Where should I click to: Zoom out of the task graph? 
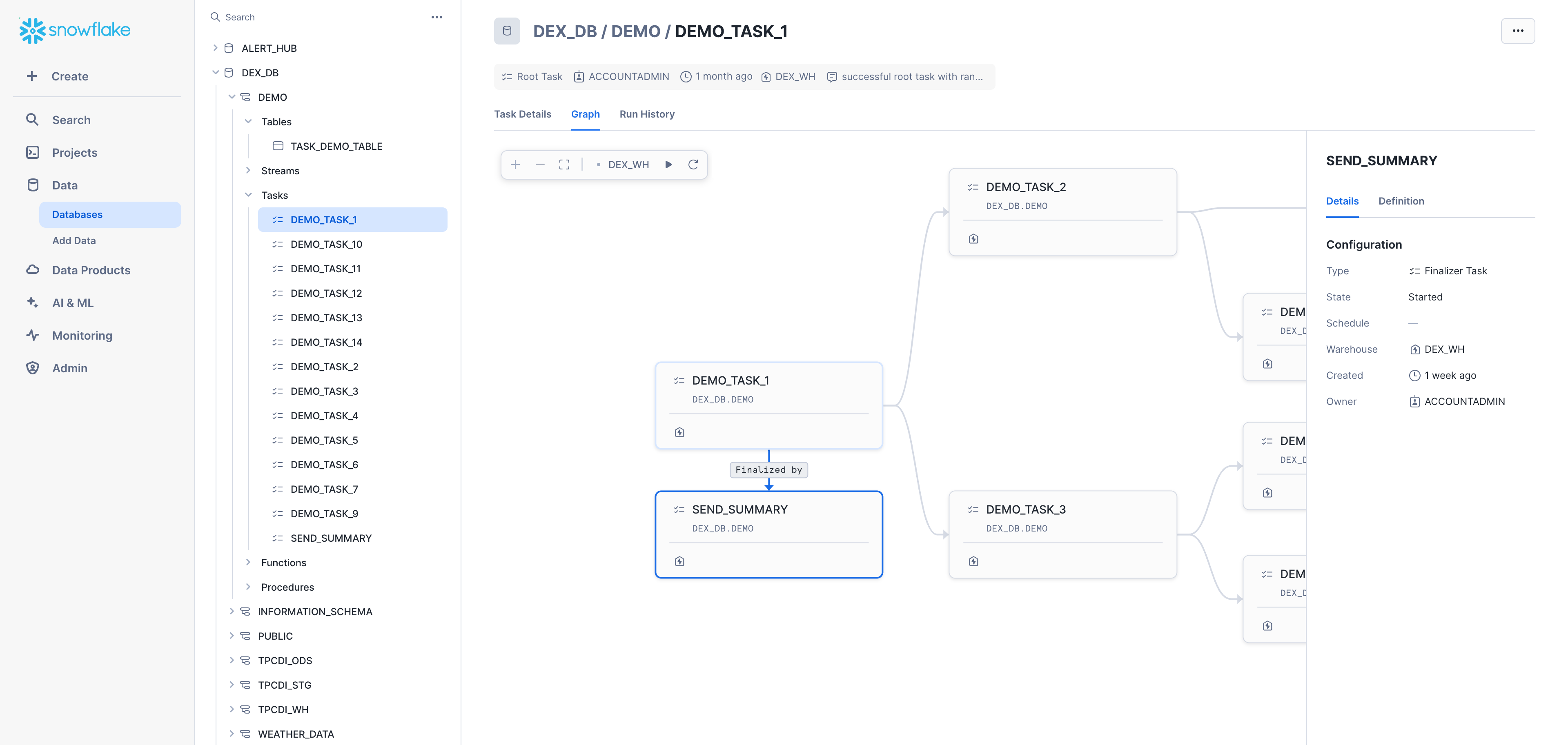pos(540,165)
